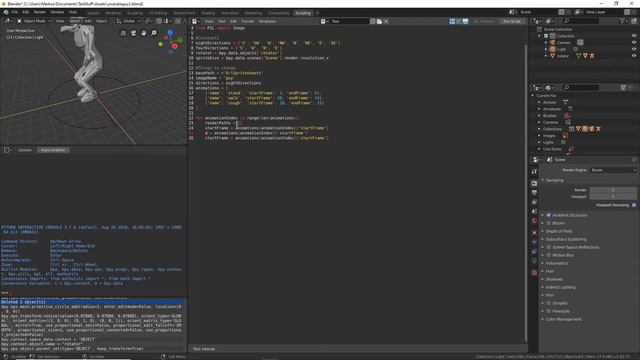Toggle line numbers display in text editor
This screenshot has height=360, width=640.
tap(452, 21)
